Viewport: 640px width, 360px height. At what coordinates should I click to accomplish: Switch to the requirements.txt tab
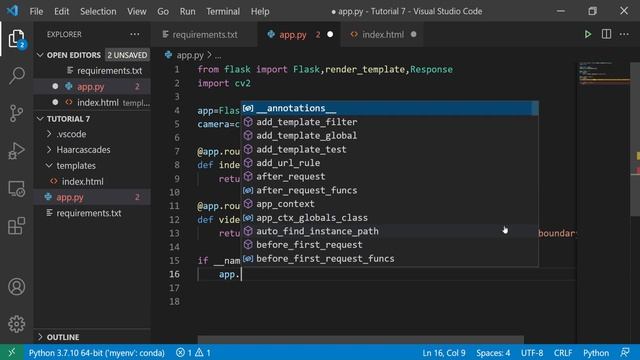pos(204,35)
